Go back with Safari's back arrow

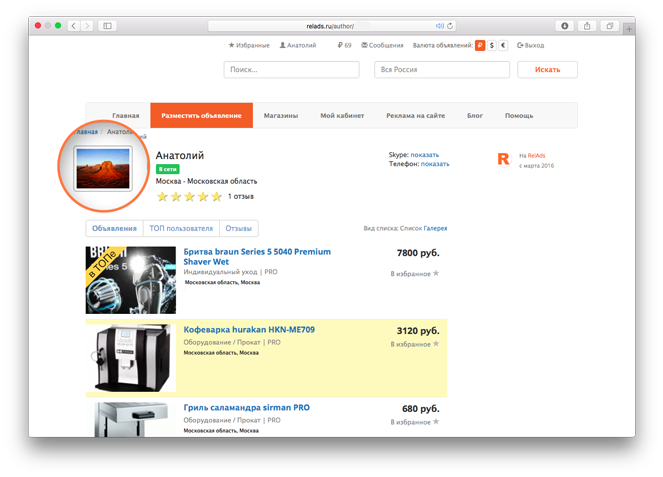(74, 26)
